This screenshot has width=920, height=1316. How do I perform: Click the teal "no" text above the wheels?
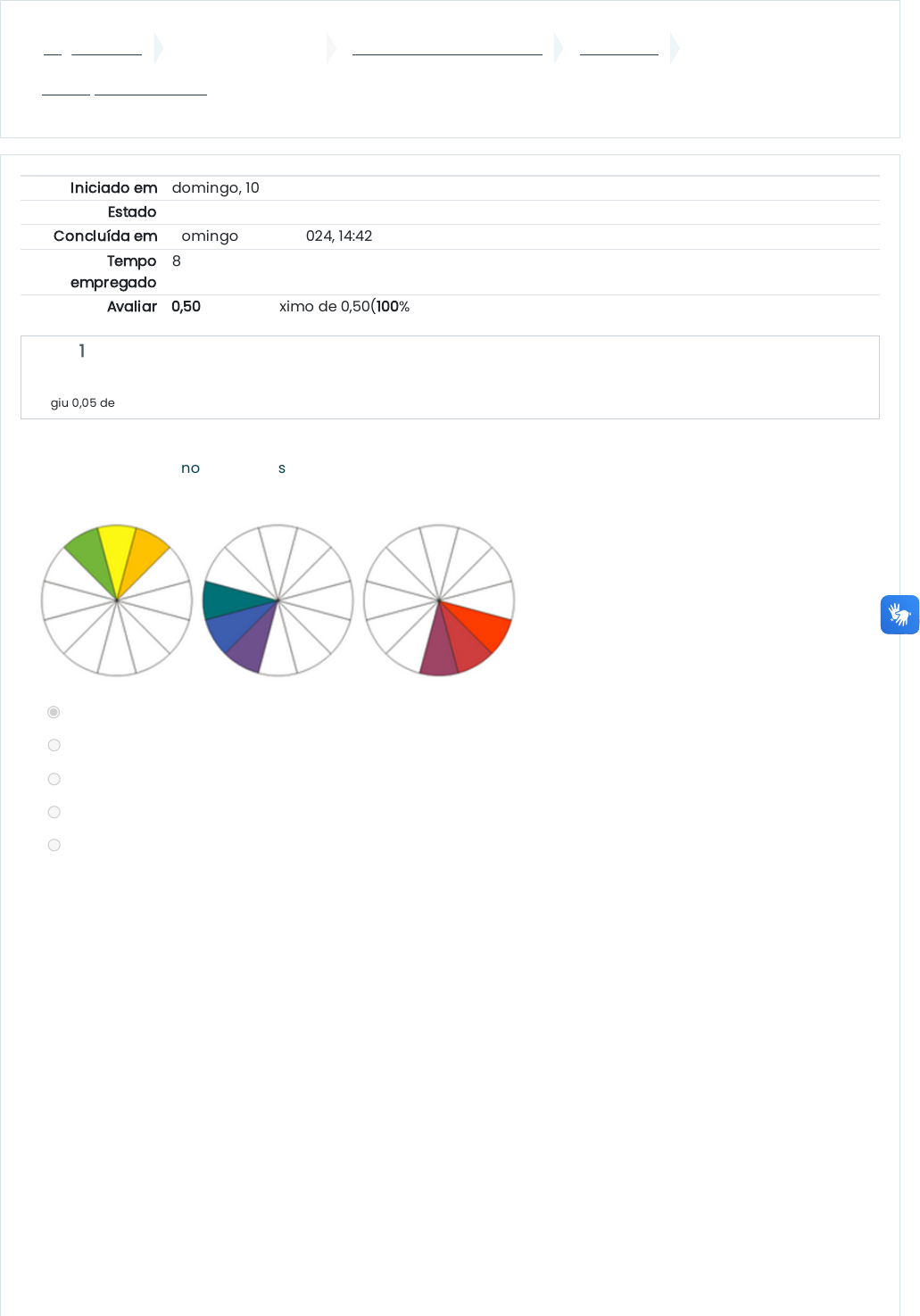click(190, 468)
